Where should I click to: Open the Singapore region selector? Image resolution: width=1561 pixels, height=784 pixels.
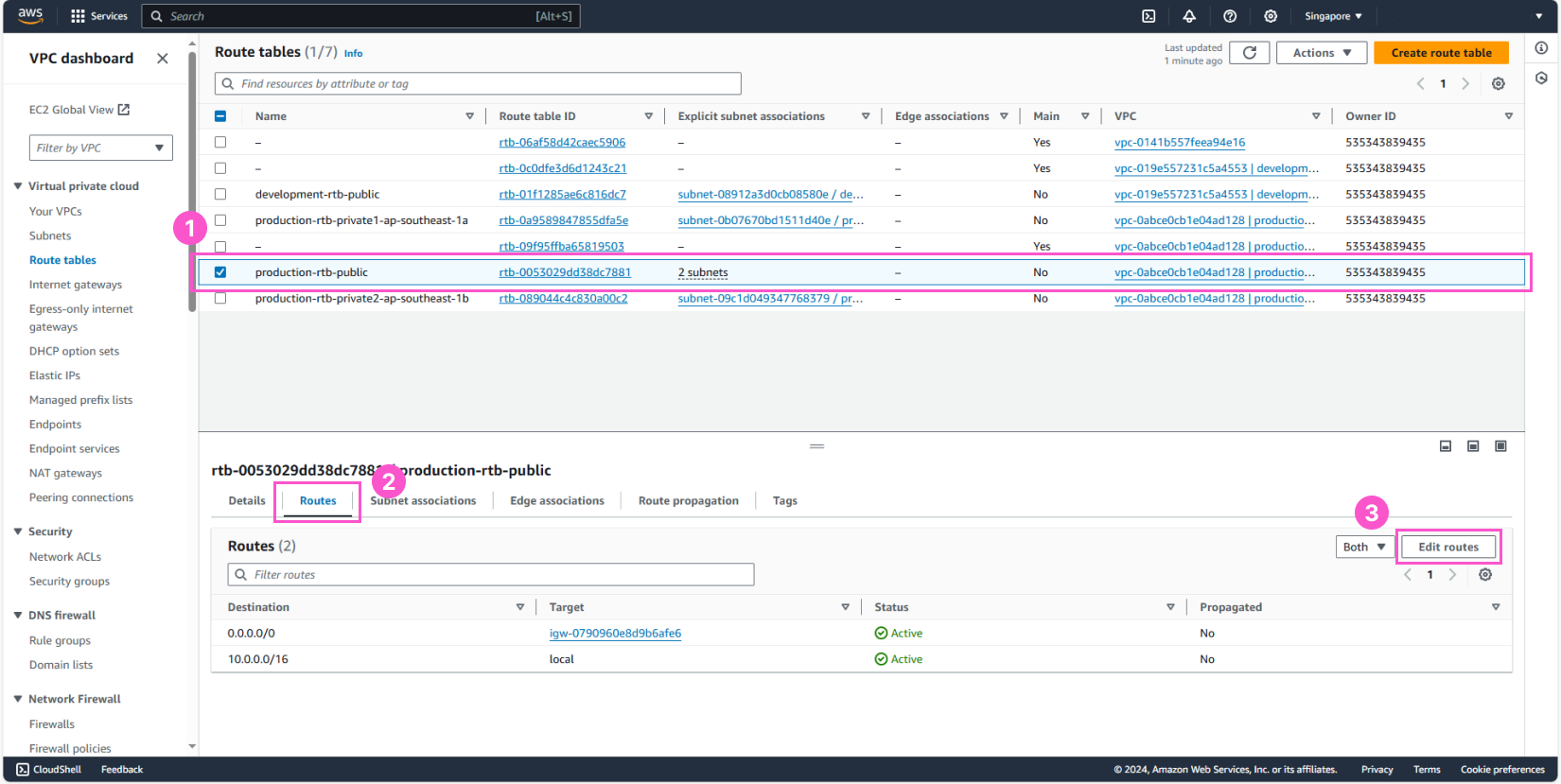click(x=1333, y=16)
